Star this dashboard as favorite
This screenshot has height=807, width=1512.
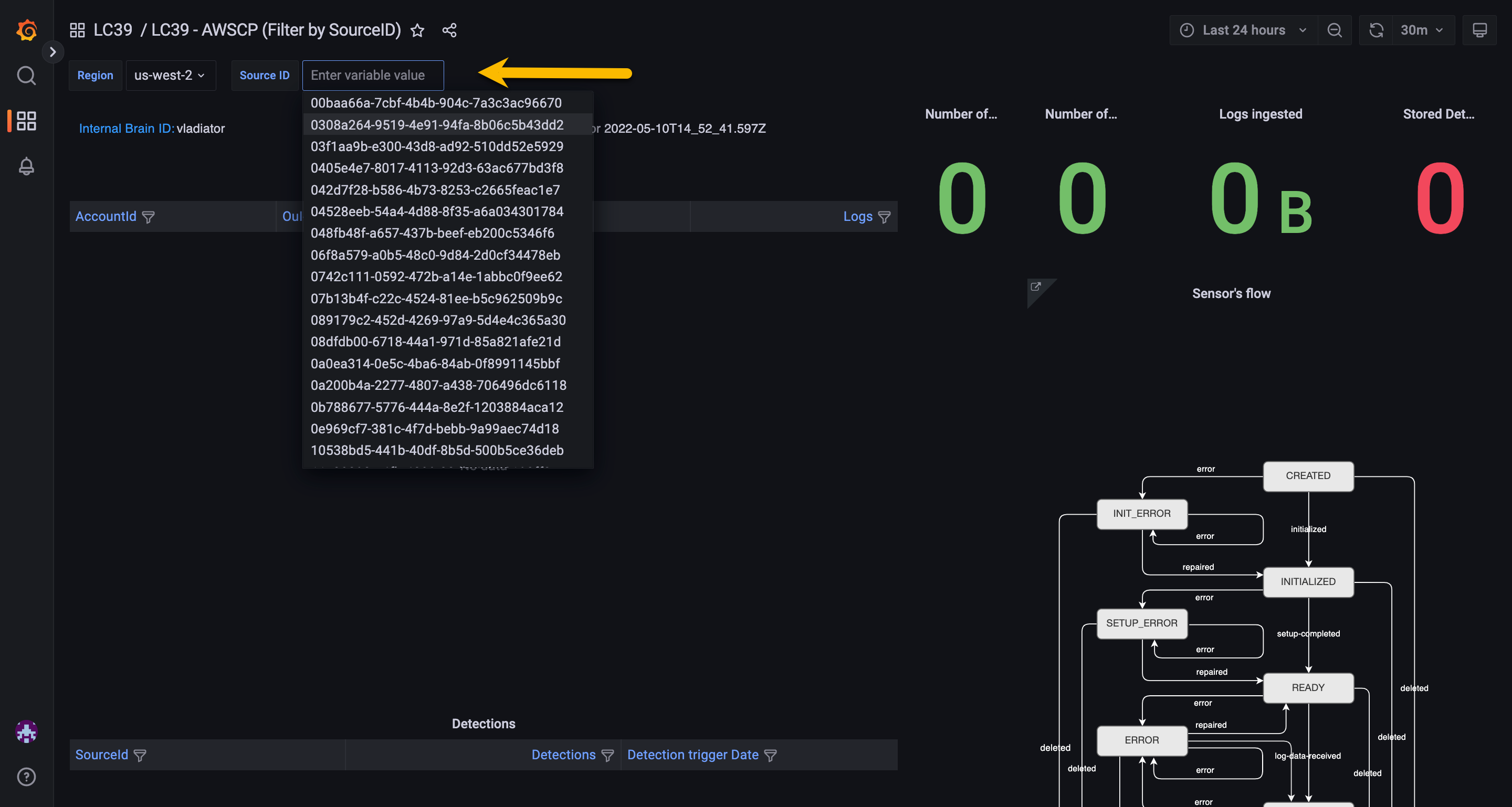tap(417, 30)
